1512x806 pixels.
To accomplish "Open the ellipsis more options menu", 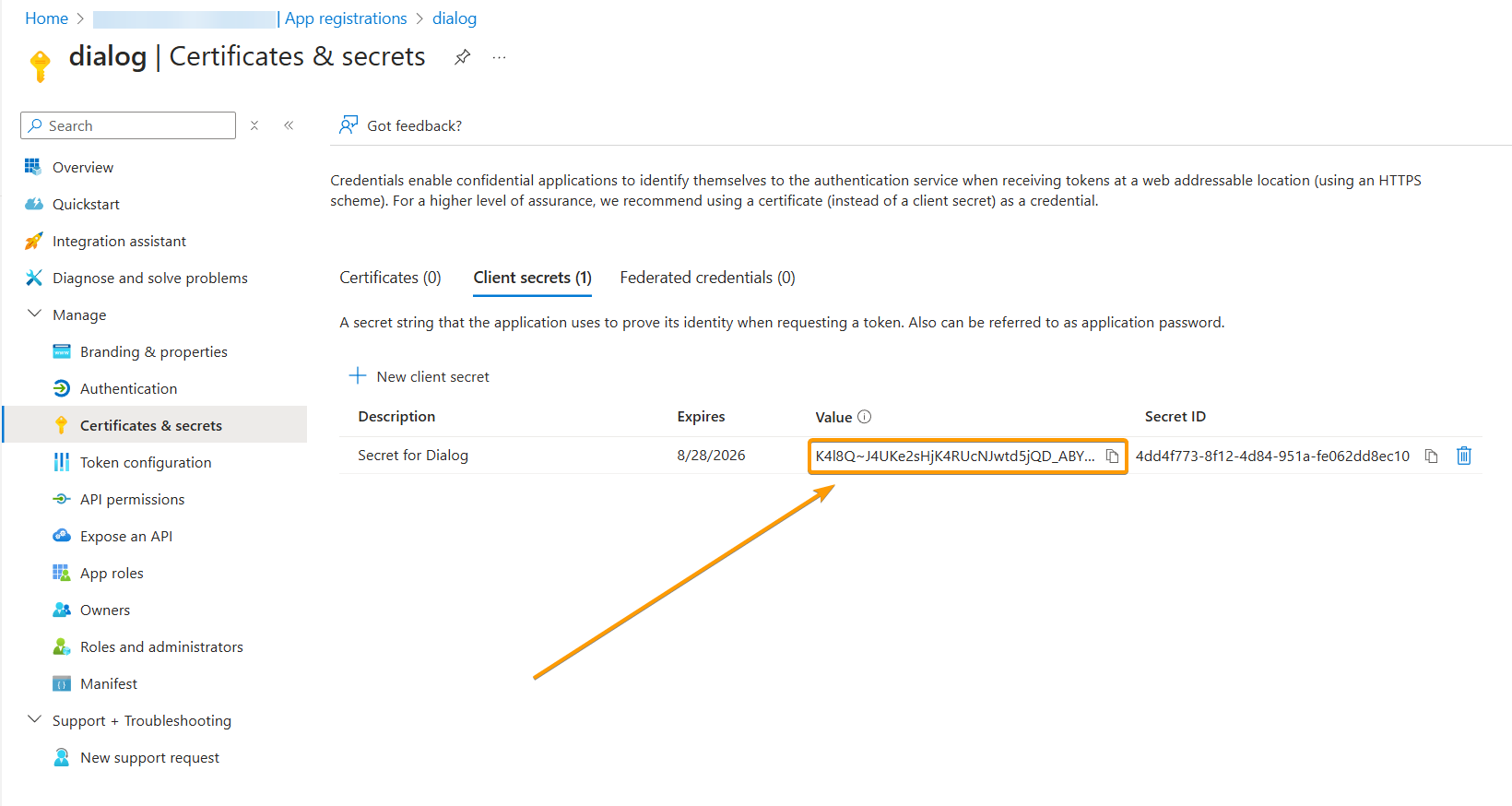I will pyautogui.click(x=499, y=57).
